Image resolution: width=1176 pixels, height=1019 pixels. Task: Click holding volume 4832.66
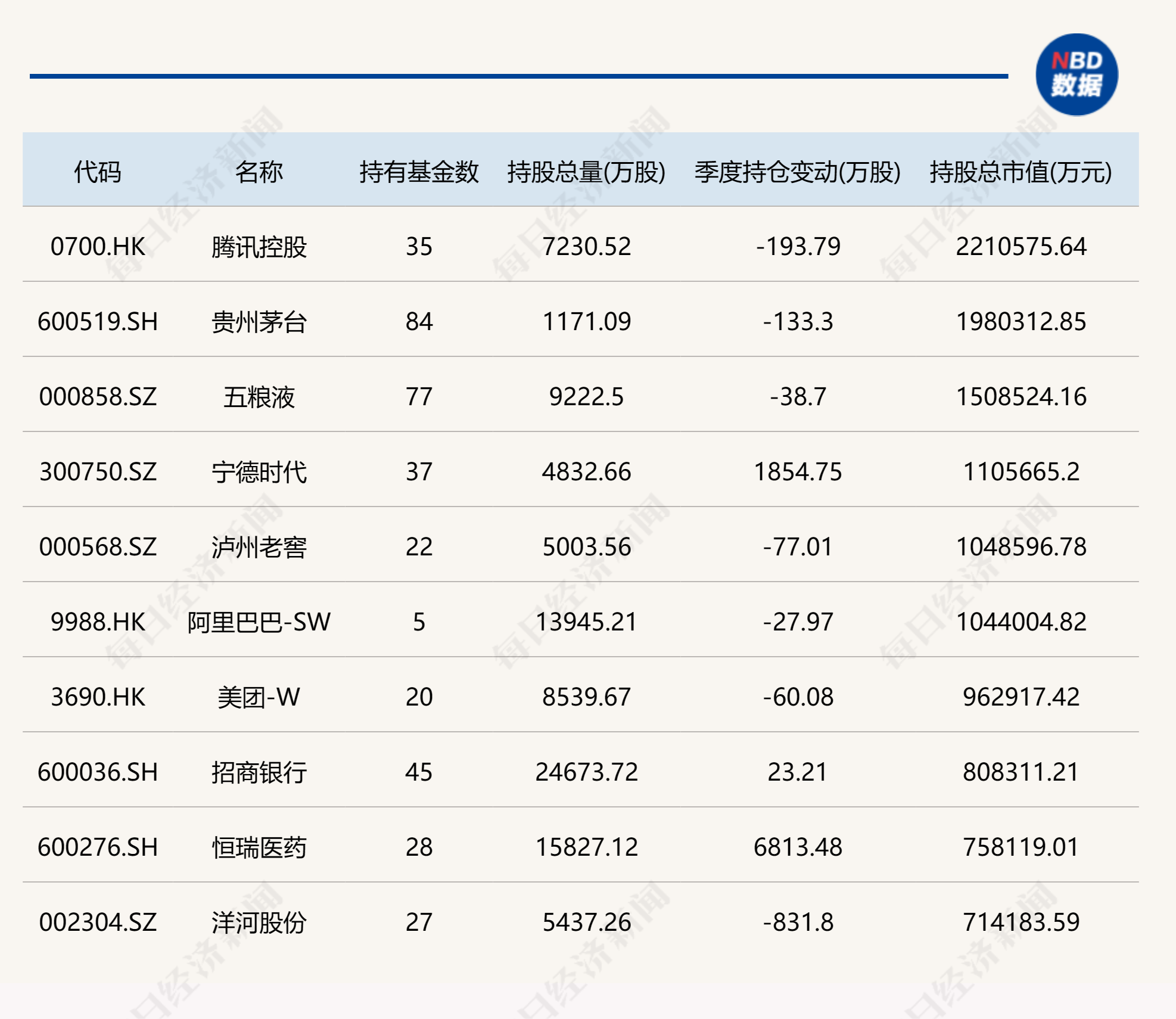pyautogui.click(x=586, y=472)
